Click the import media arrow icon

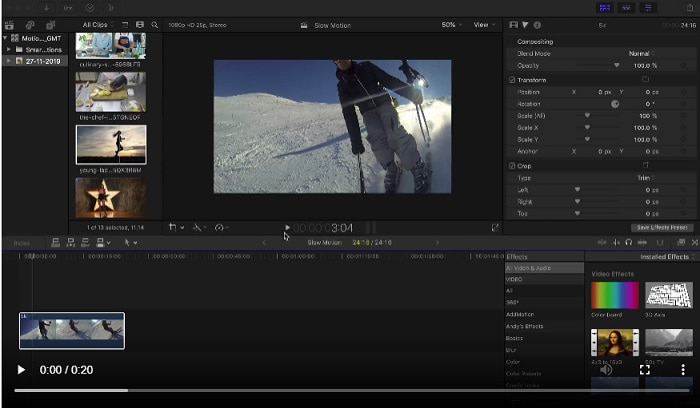click(x=46, y=8)
